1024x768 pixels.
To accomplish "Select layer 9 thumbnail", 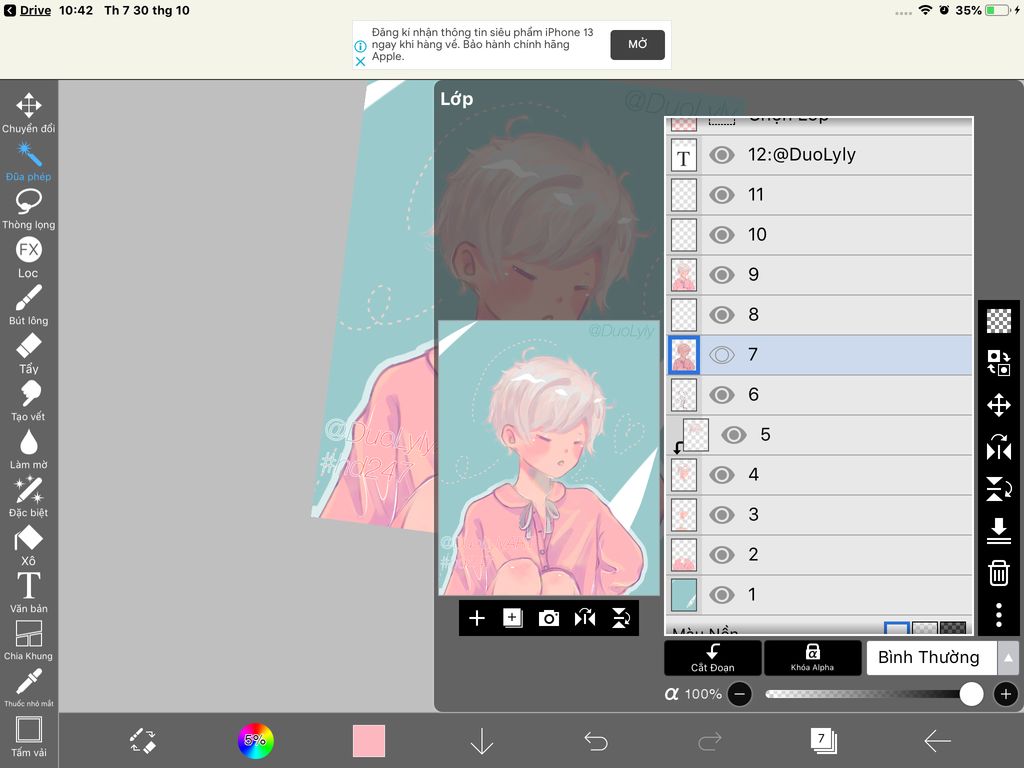I will click(x=684, y=275).
